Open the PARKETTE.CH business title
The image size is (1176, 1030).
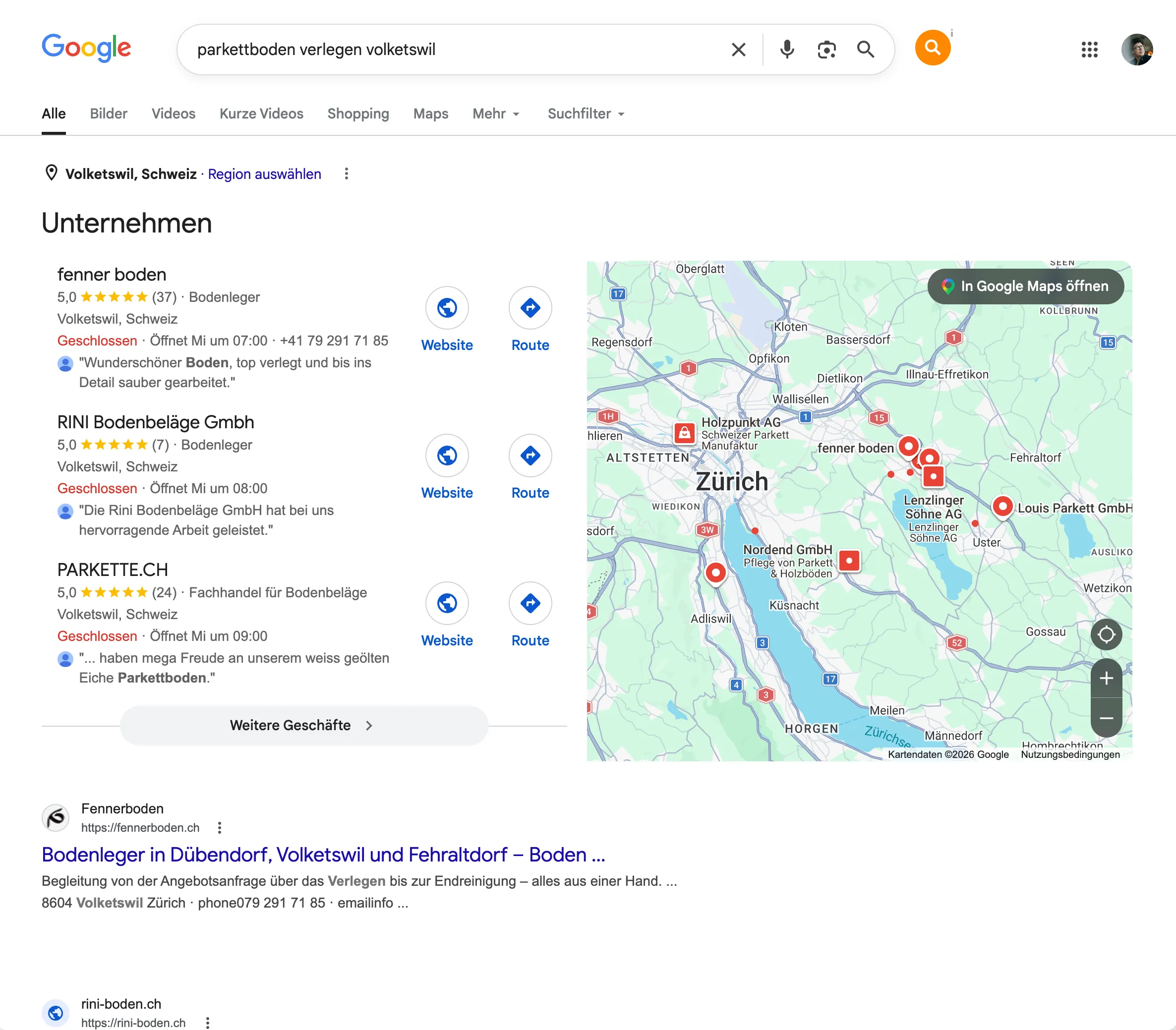click(113, 570)
